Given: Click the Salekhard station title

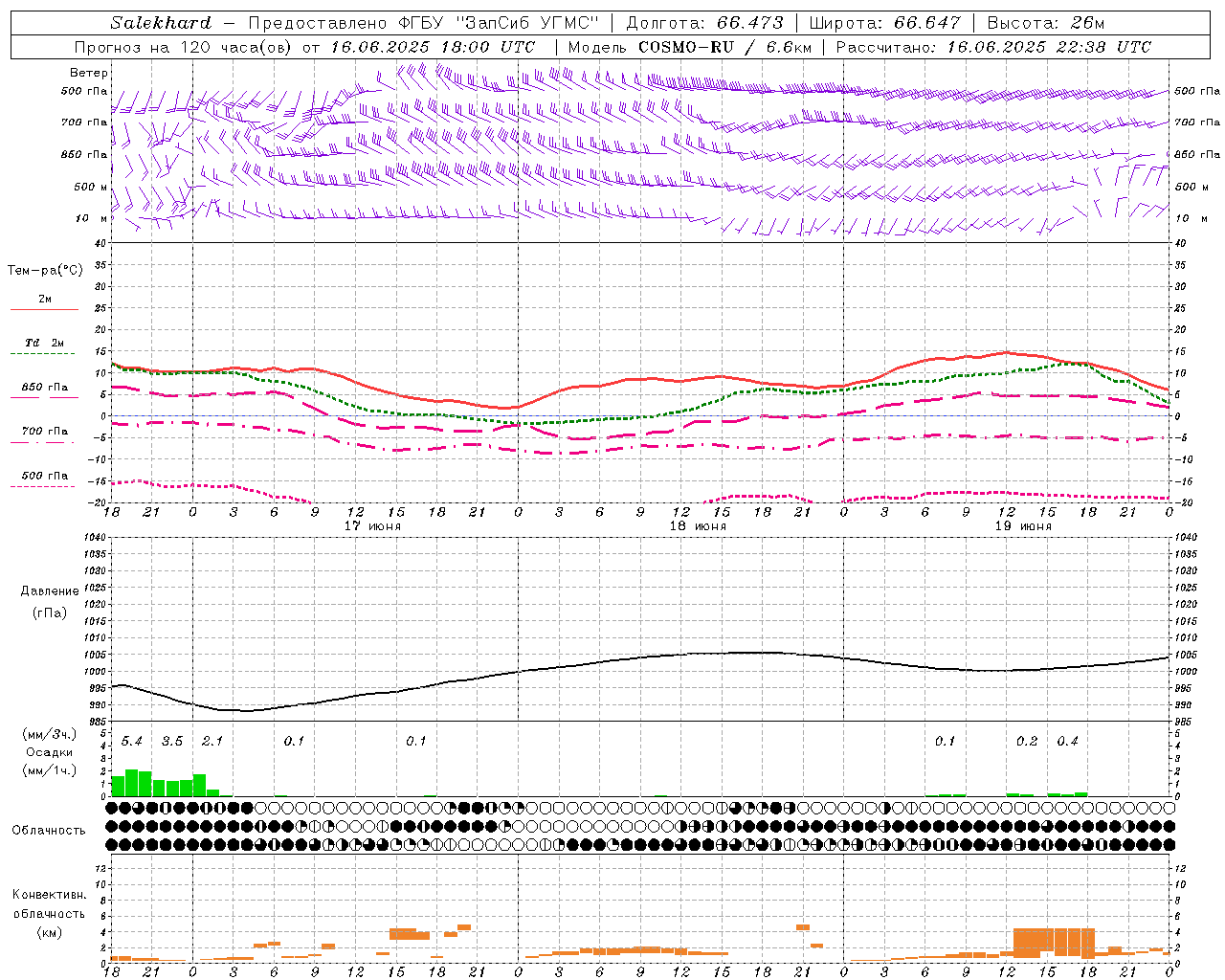Looking at the screenshot, I should click(x=161, y=23).
